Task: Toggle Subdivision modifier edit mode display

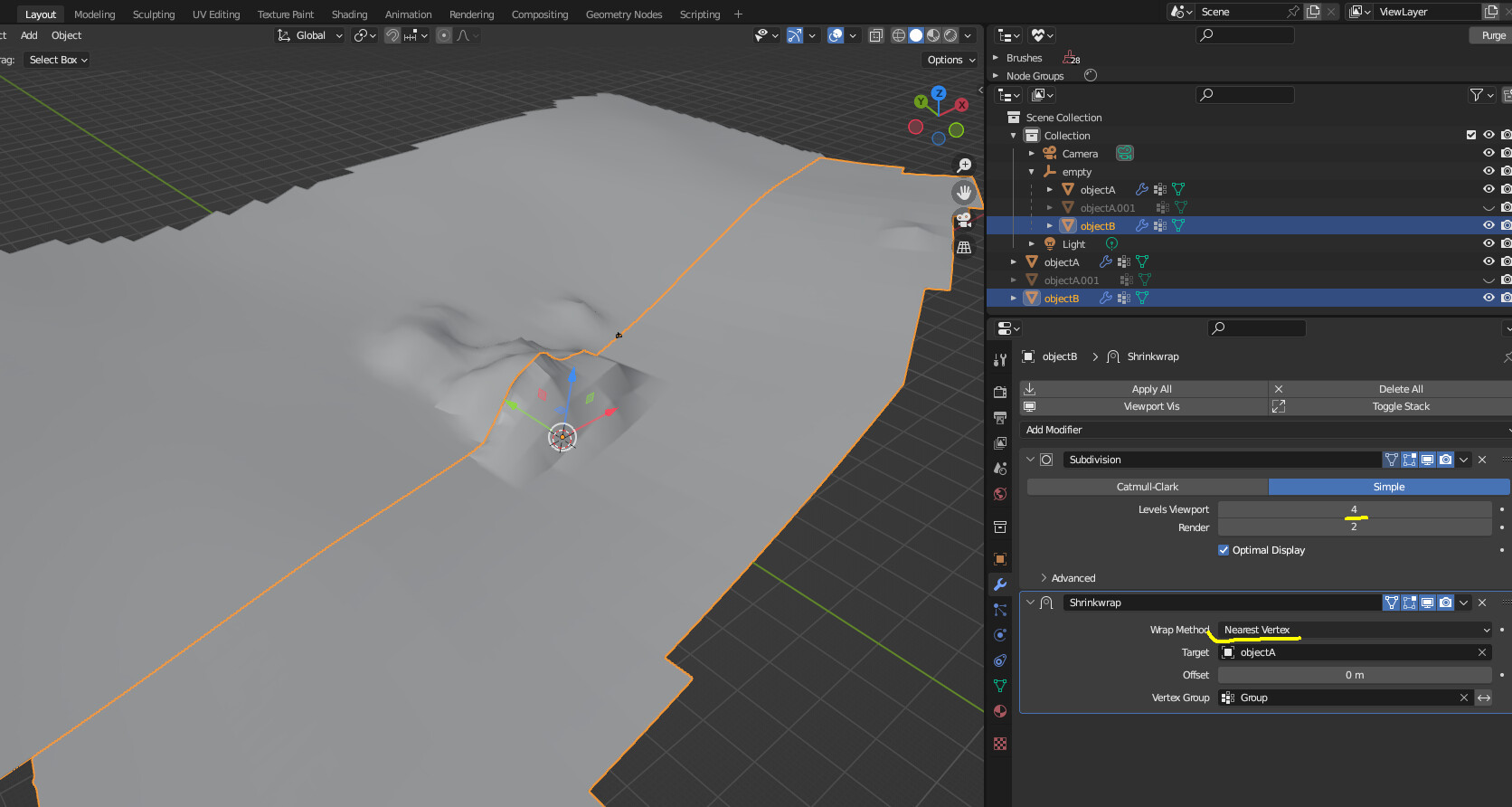Action: (1410, 460)
